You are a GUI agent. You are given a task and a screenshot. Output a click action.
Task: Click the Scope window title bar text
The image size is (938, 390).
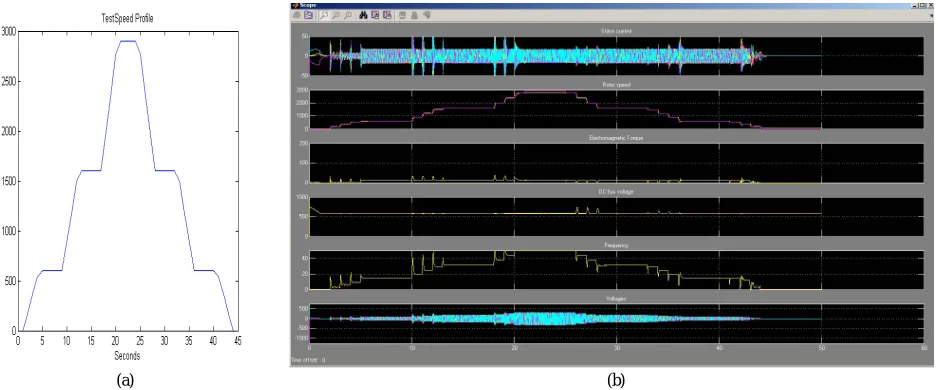[309, 5]
